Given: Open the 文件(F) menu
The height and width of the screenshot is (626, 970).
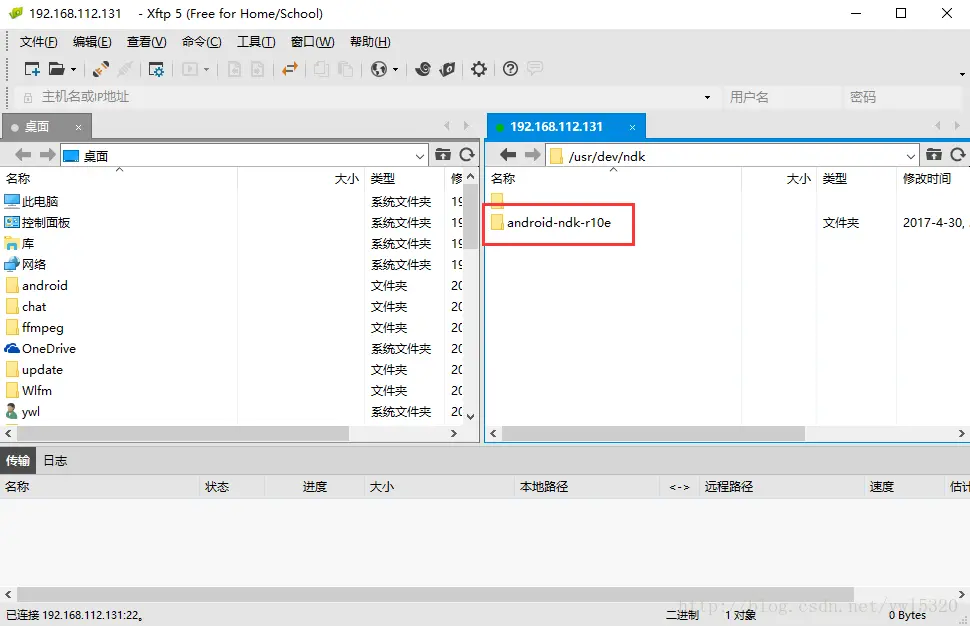Looking at the screenshot, I should click(x=38, y=41).
